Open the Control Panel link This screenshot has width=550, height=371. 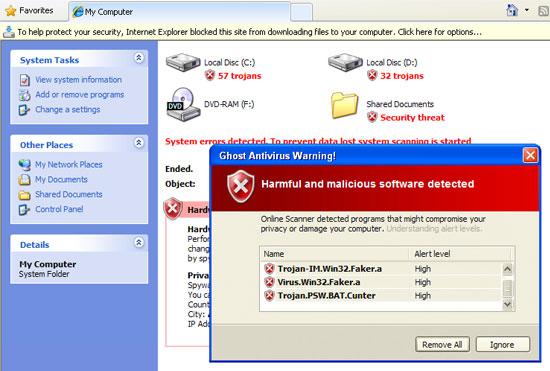tap(59, 209)
